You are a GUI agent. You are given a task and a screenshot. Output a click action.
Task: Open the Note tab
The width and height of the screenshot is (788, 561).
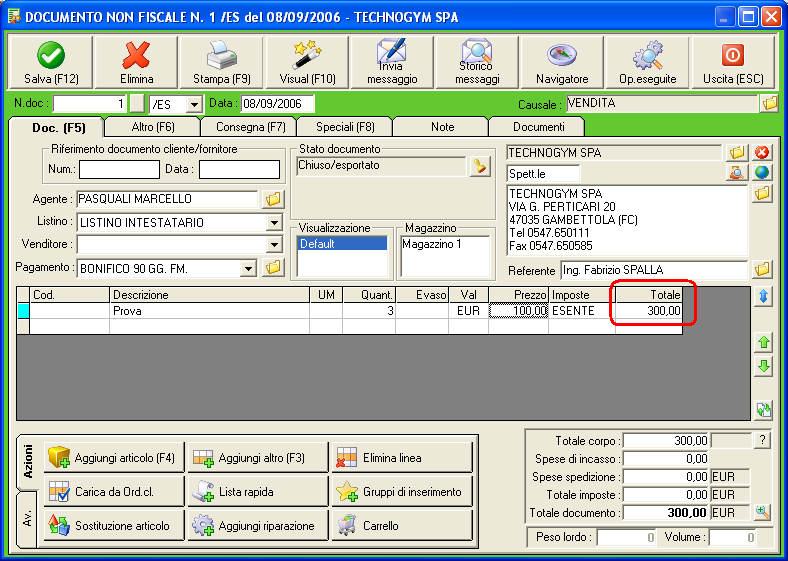tap(442, 127)
